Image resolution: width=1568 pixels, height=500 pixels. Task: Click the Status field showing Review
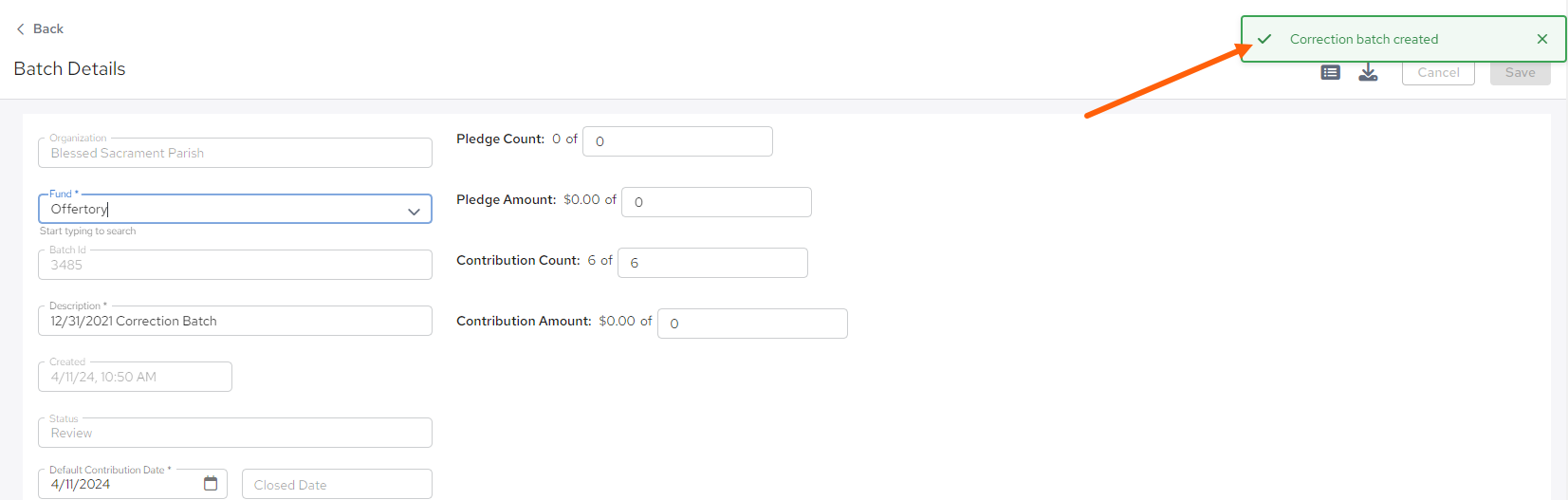pos(235,433)
